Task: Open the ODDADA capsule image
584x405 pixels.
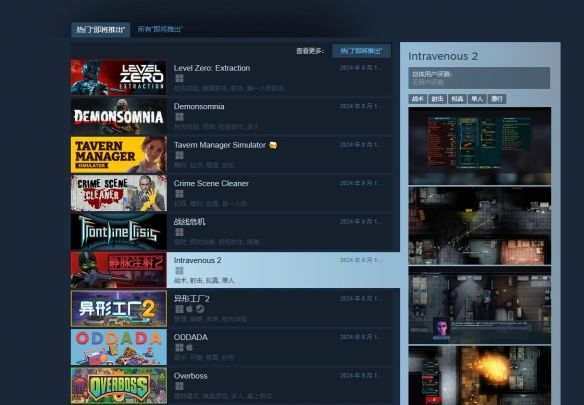Action: 119,347
